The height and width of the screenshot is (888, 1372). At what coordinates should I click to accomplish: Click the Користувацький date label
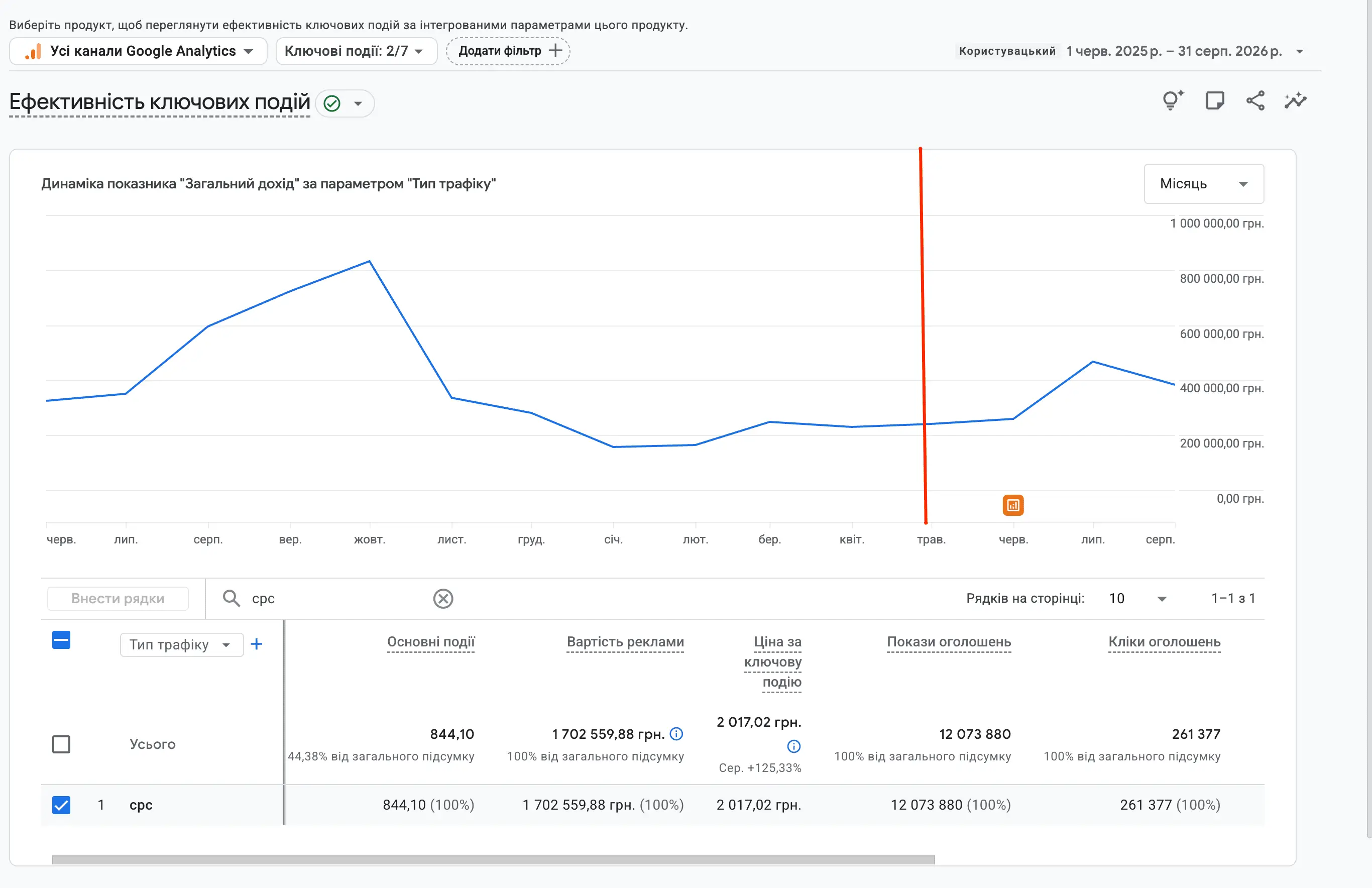(1007, 51)
